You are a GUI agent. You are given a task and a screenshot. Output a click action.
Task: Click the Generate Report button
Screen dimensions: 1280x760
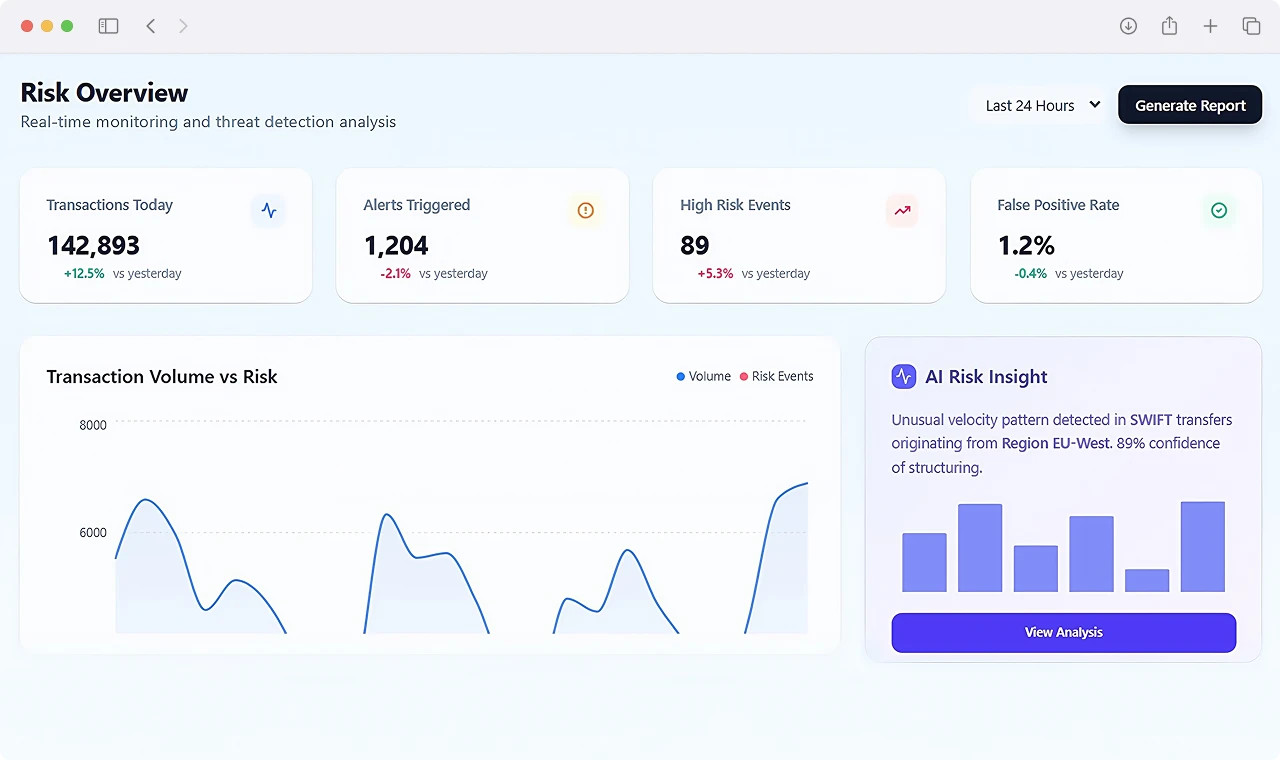pyautogui.click(x=1190, y=105)
